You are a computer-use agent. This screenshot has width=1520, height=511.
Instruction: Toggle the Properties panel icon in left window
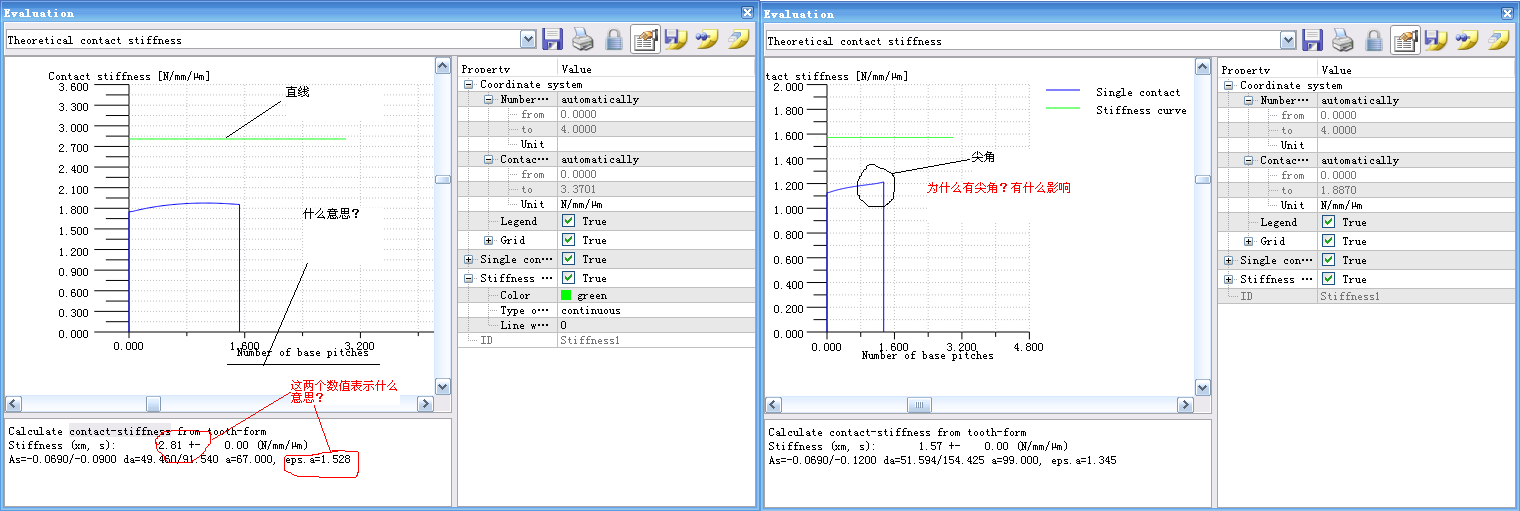point(645,40)
